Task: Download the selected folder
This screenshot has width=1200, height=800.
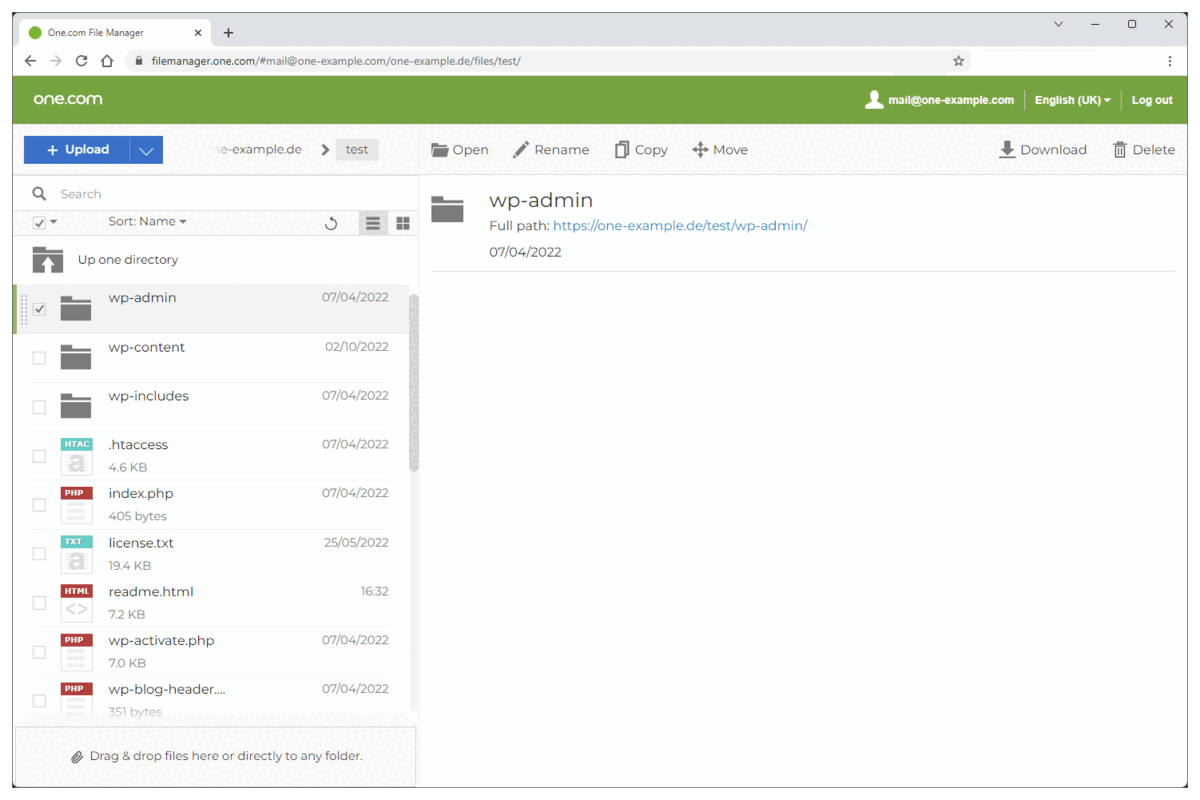Action: 1043,149
